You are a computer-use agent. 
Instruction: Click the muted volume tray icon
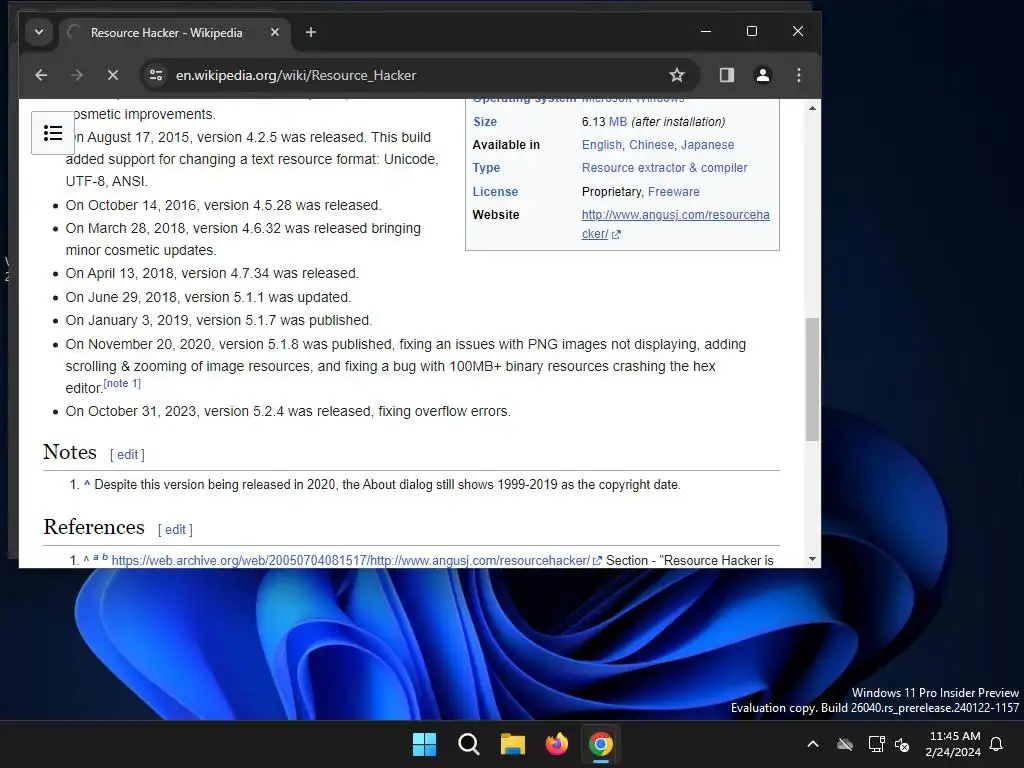(902, 744)
